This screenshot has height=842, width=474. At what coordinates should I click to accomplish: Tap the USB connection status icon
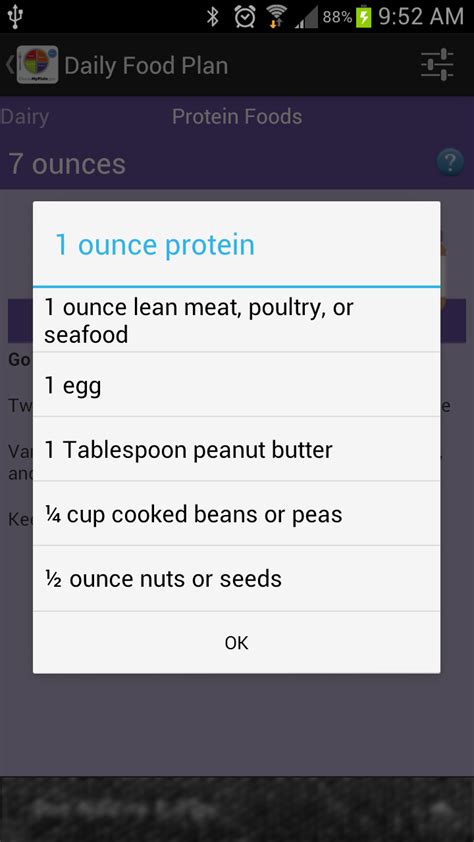(15, 17)
